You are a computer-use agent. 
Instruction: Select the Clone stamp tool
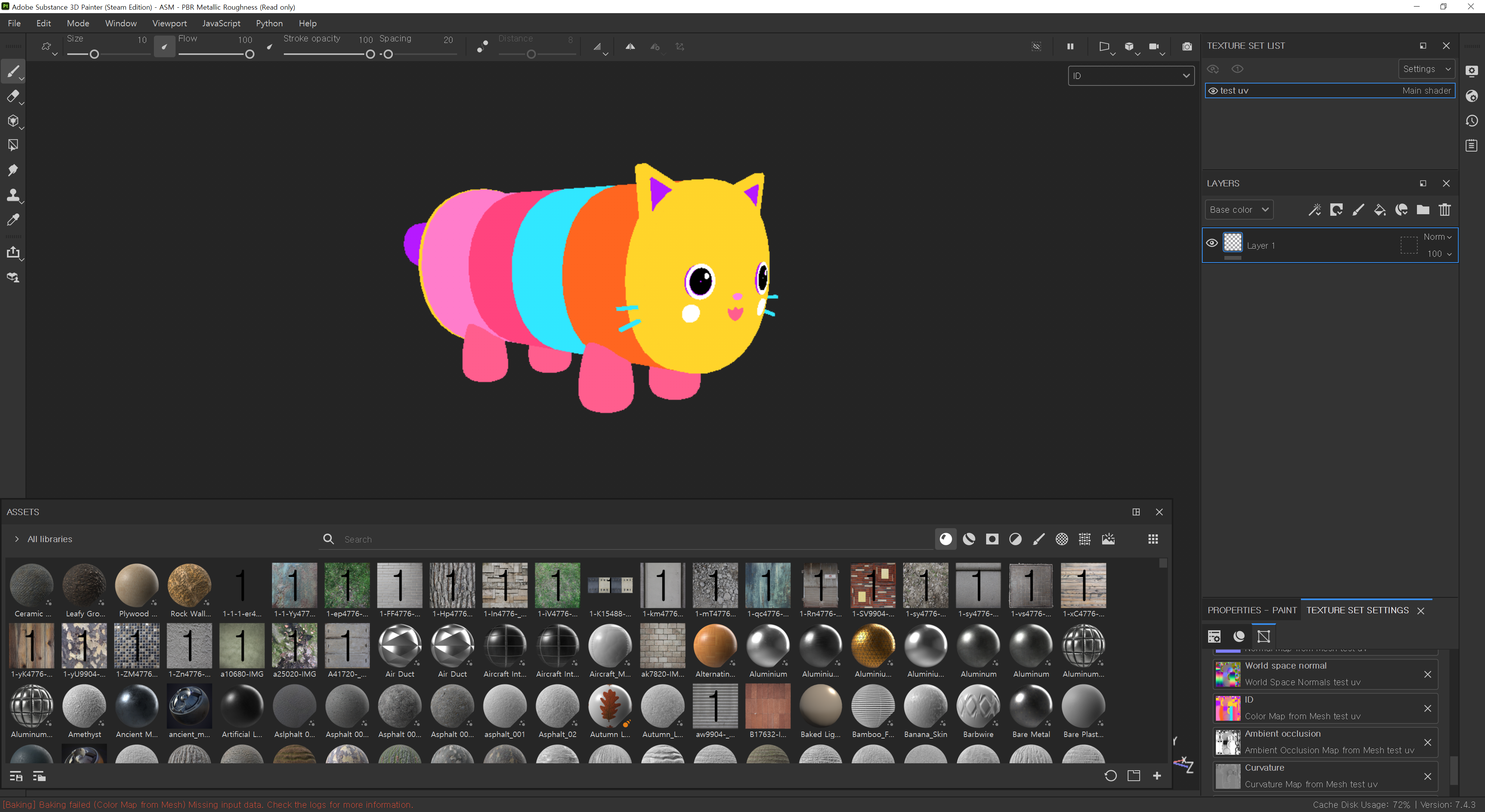coord(13,195)
